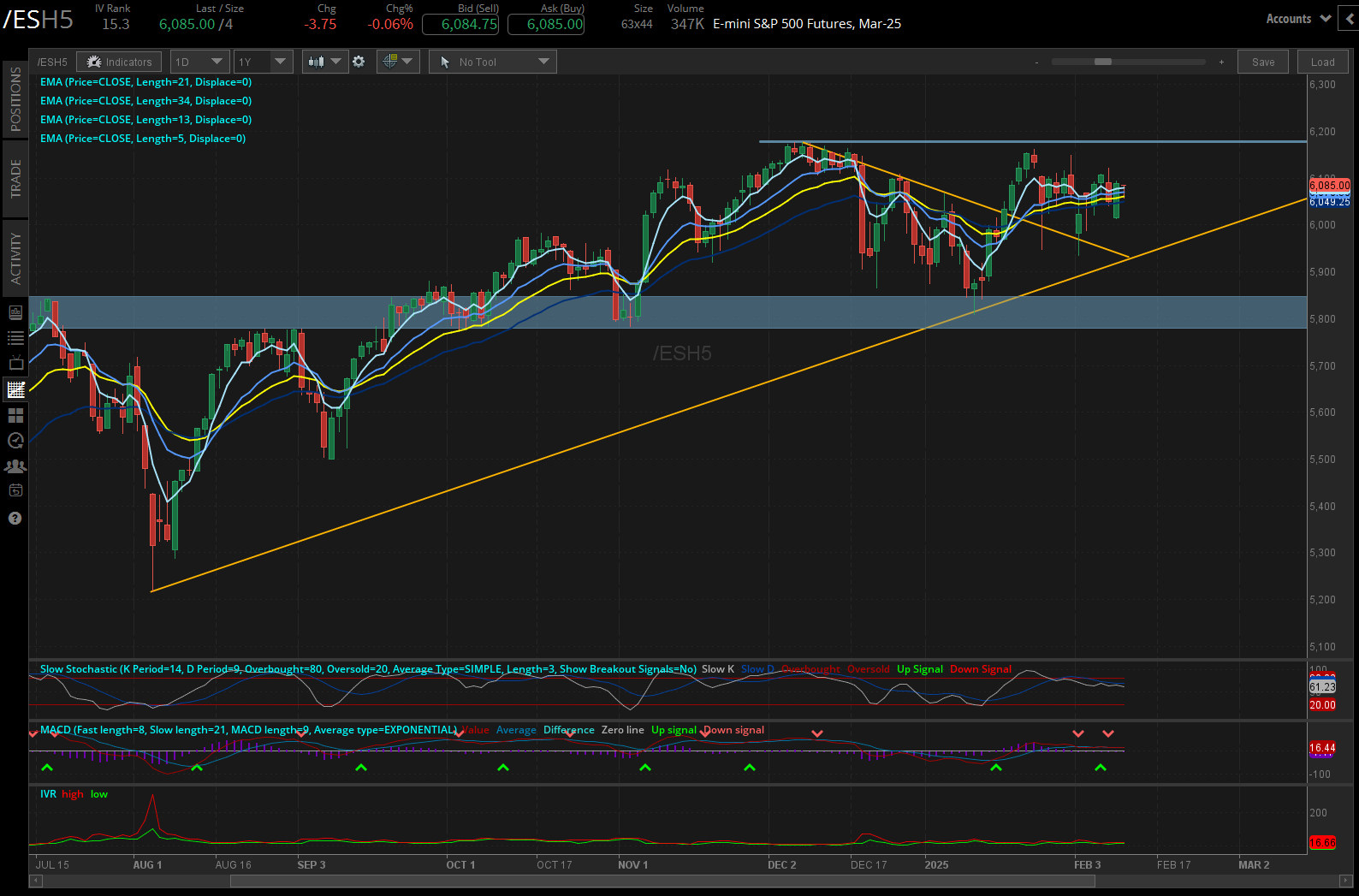Save the chart layout

click(x=1263, y=62)
